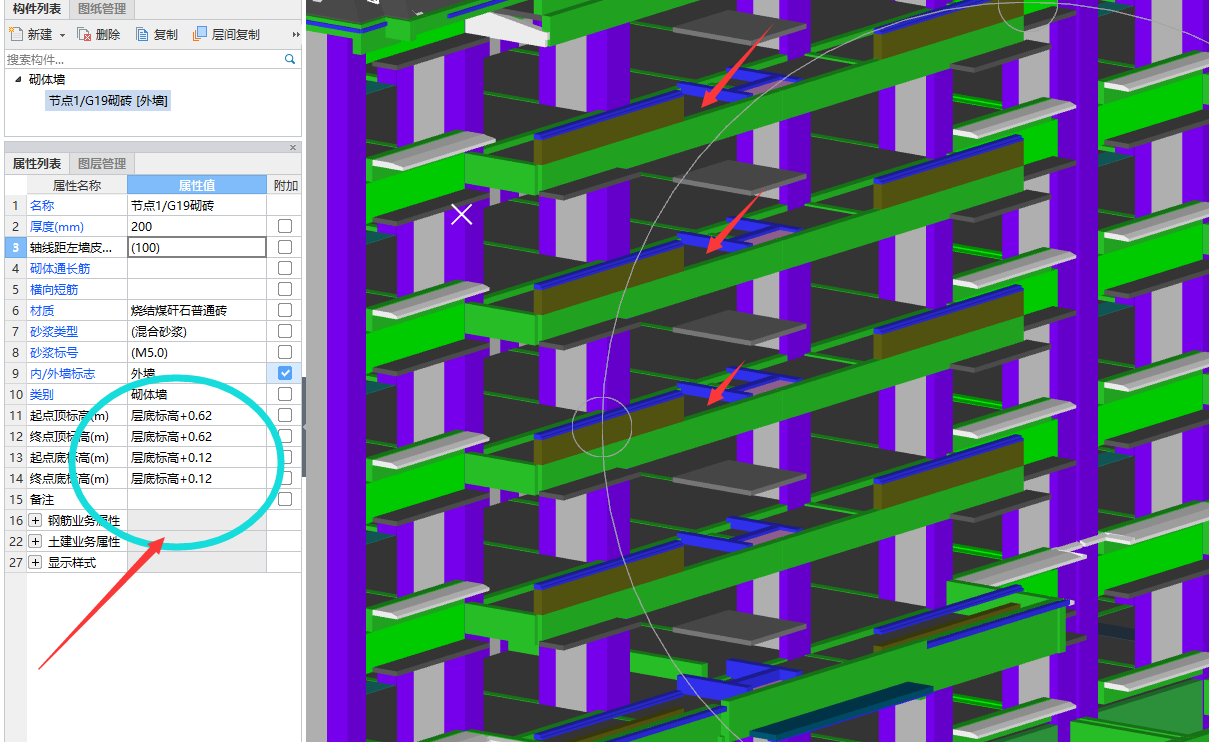Viewport: 1209px width, 742px height.
Task: Click the 类别 value 砌体墙
Action: tap(197, 394)
